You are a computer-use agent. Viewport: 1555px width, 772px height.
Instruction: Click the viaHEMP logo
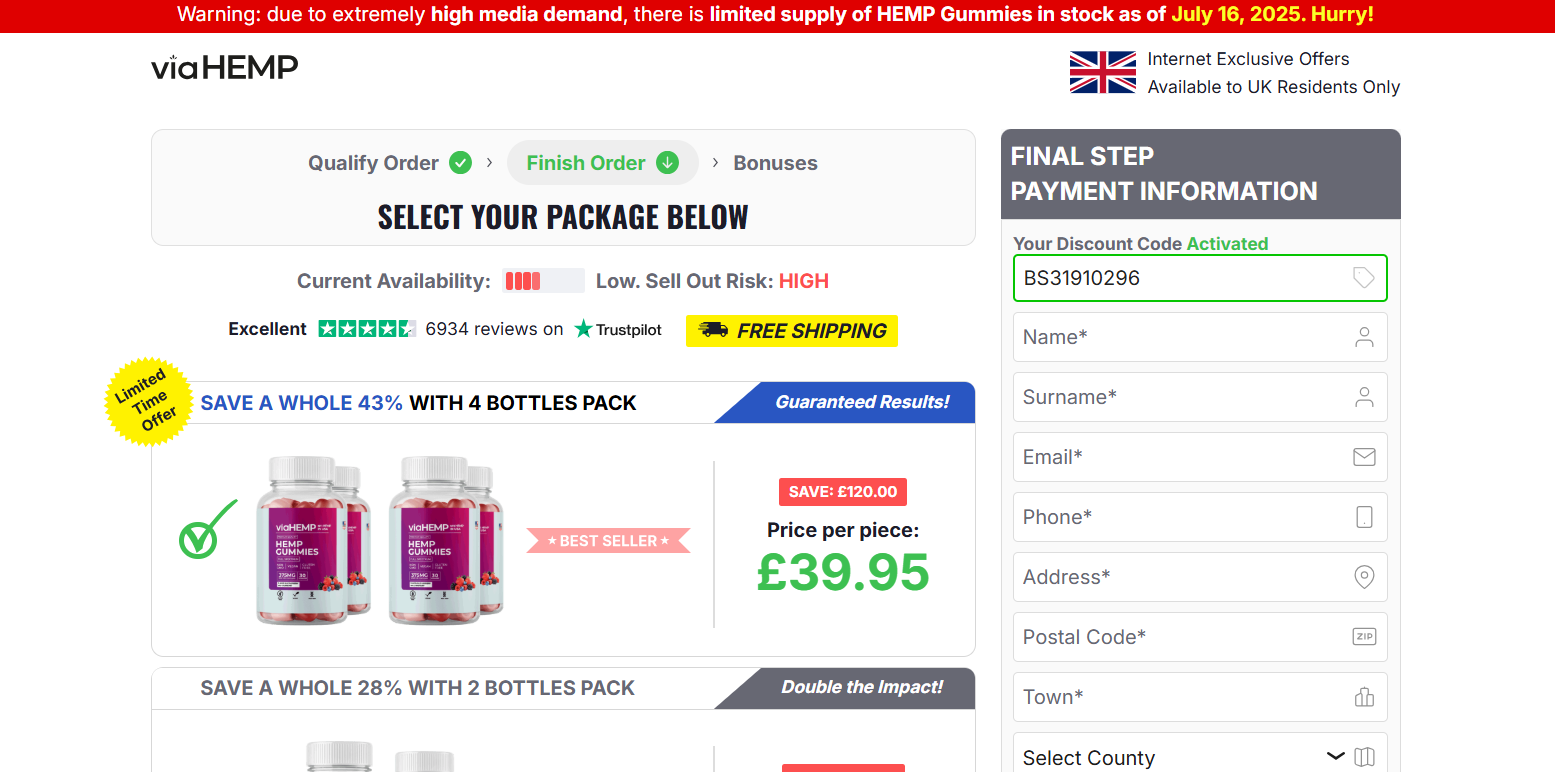click(x=225, y=68)
